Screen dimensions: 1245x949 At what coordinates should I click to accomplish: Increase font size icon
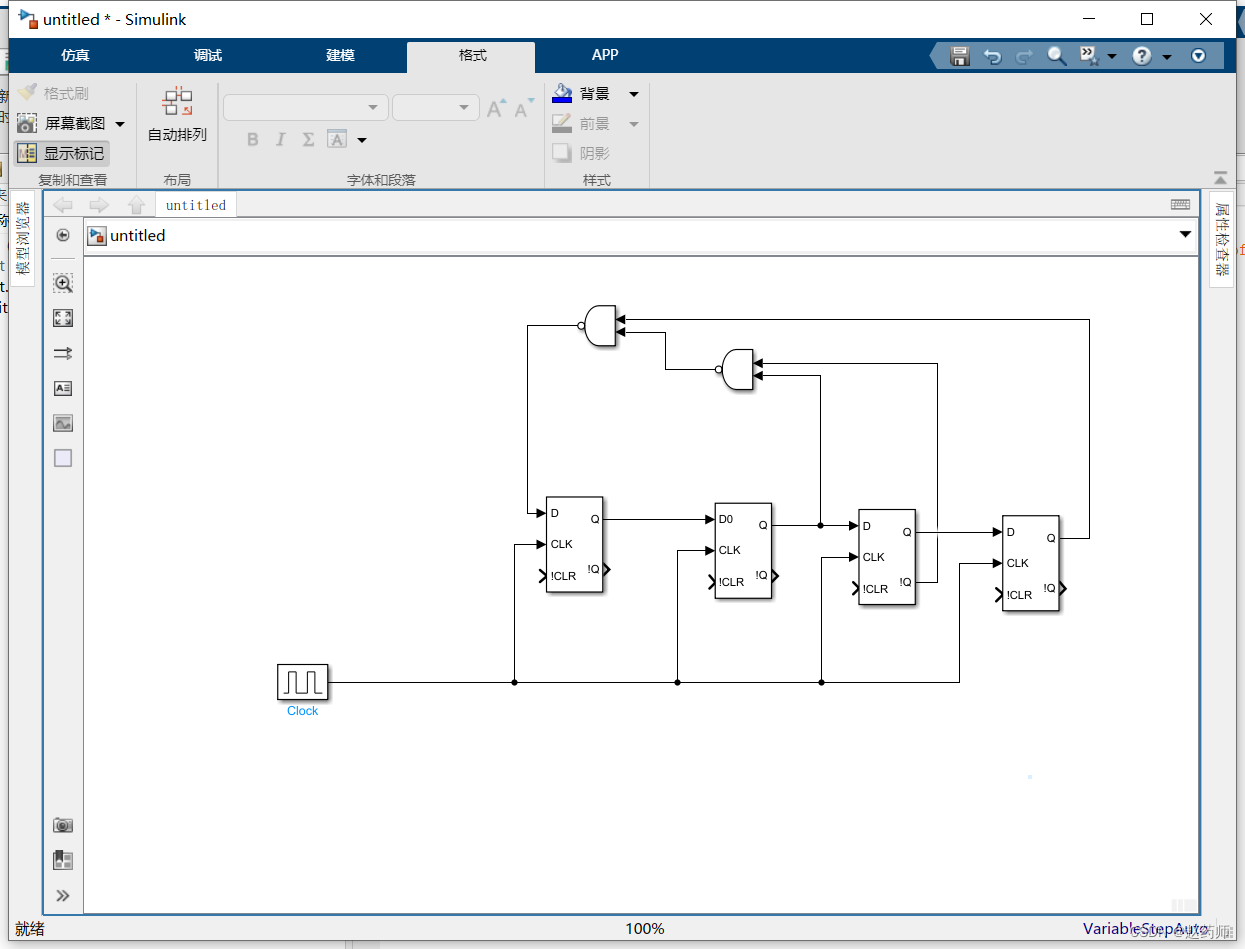496,108
